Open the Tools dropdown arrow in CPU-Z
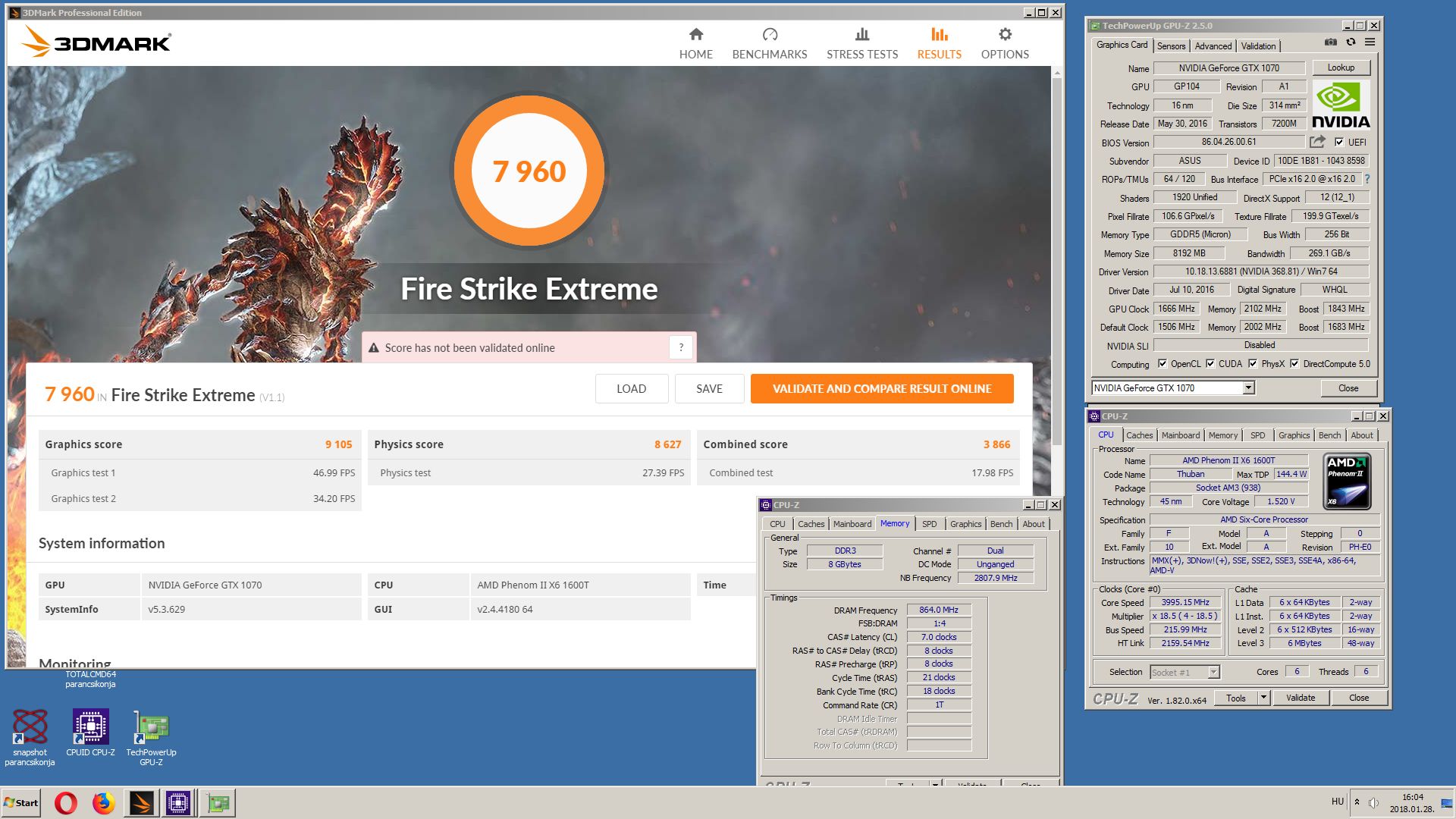1456x819 pixels. [x=1263, y=698]
